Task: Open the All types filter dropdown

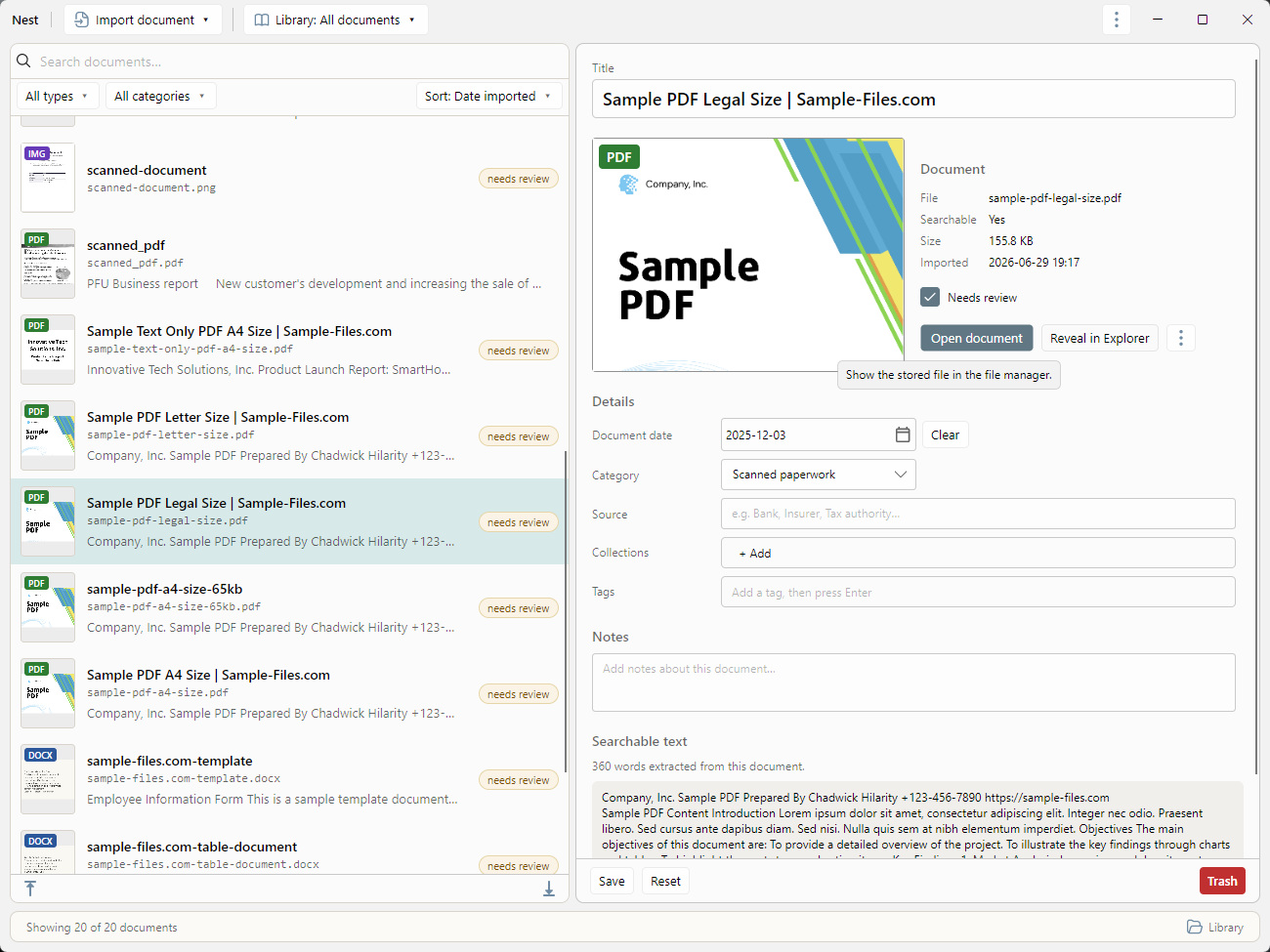Action: [x=57, y=96]
